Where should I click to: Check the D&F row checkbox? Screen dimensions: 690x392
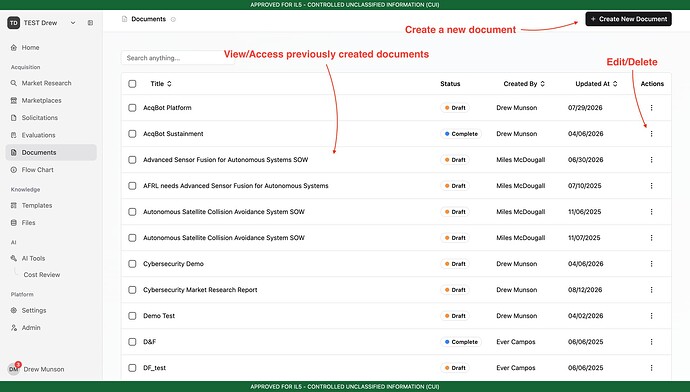coord(132,342)
